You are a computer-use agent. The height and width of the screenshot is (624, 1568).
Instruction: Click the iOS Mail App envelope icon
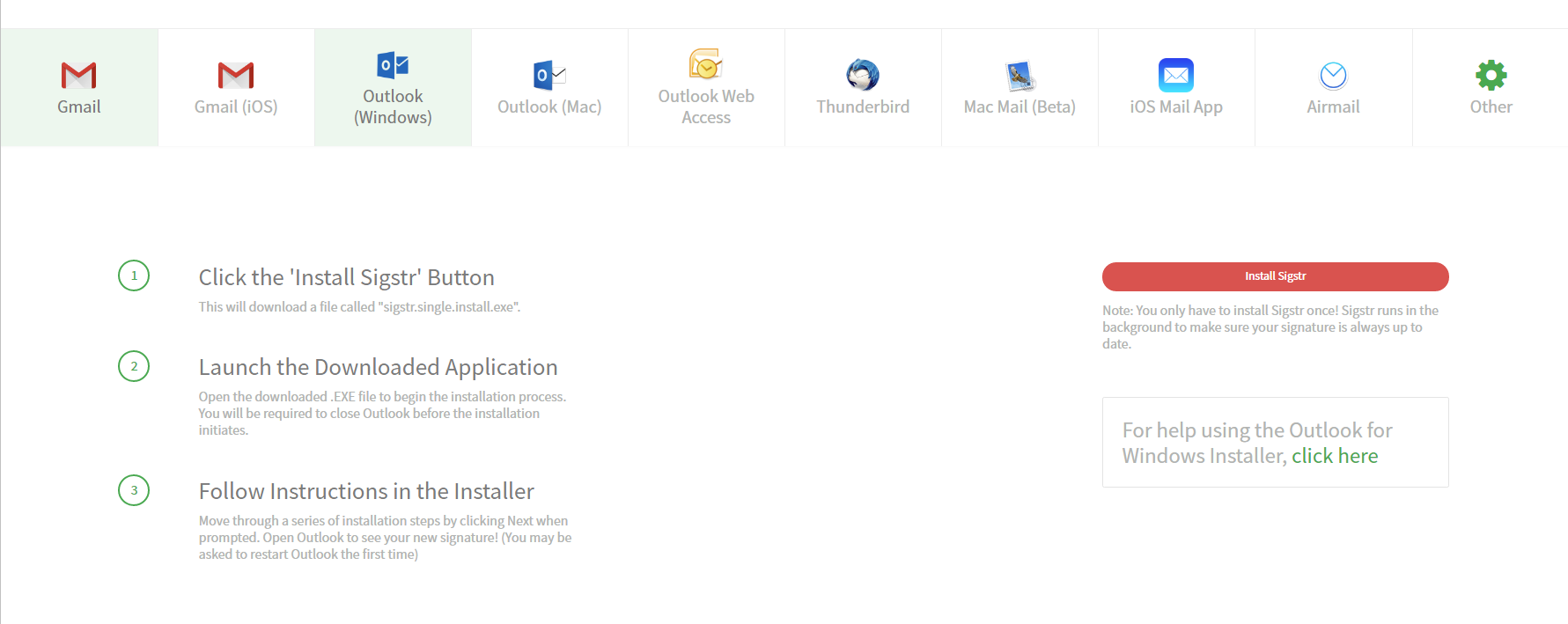pos(1176,76)
